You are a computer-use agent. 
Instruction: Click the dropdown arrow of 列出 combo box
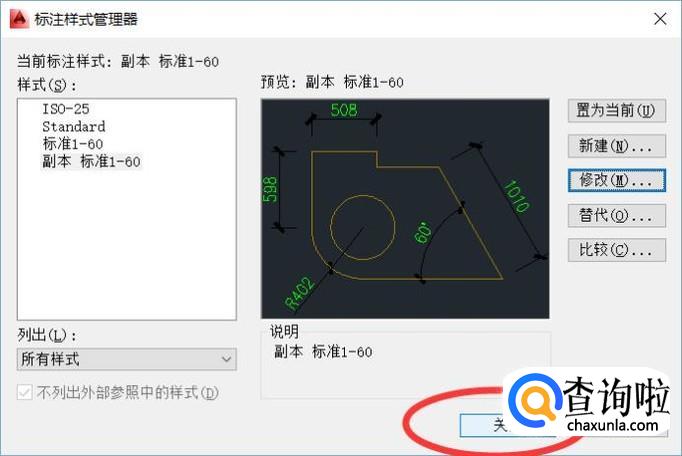coord(226,359)
